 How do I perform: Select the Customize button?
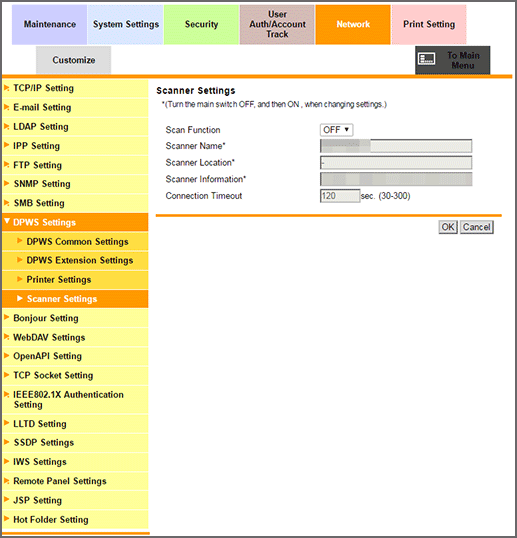pos(73,60)
